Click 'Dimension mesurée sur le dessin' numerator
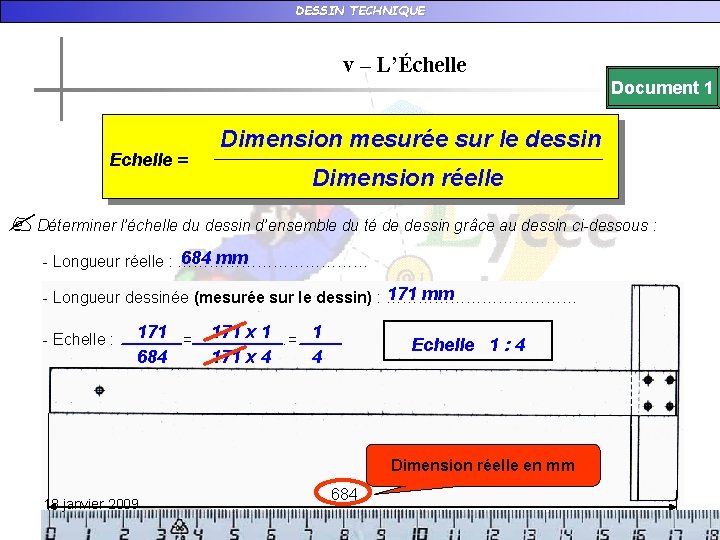The width and height of the screenshot is (720, 540). [x=411, y=139]
